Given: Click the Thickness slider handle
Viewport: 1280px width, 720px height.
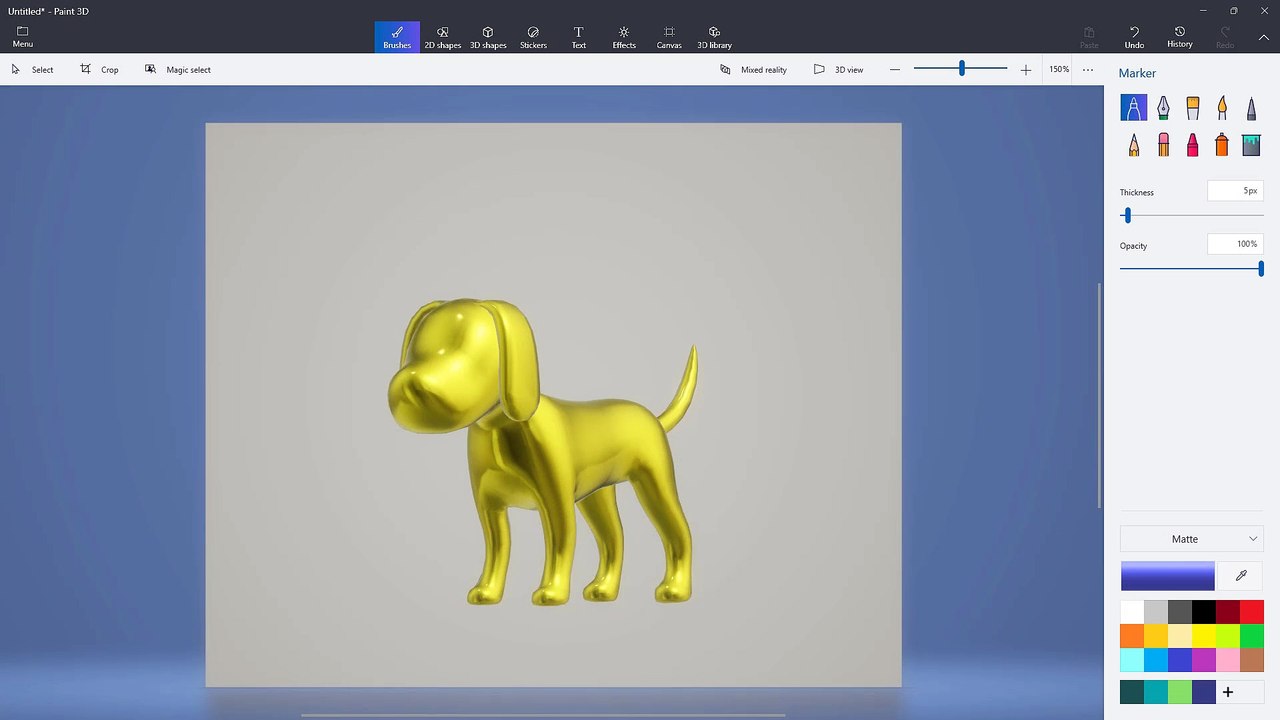Looking at the screenshot, I should coord(1127,215).
